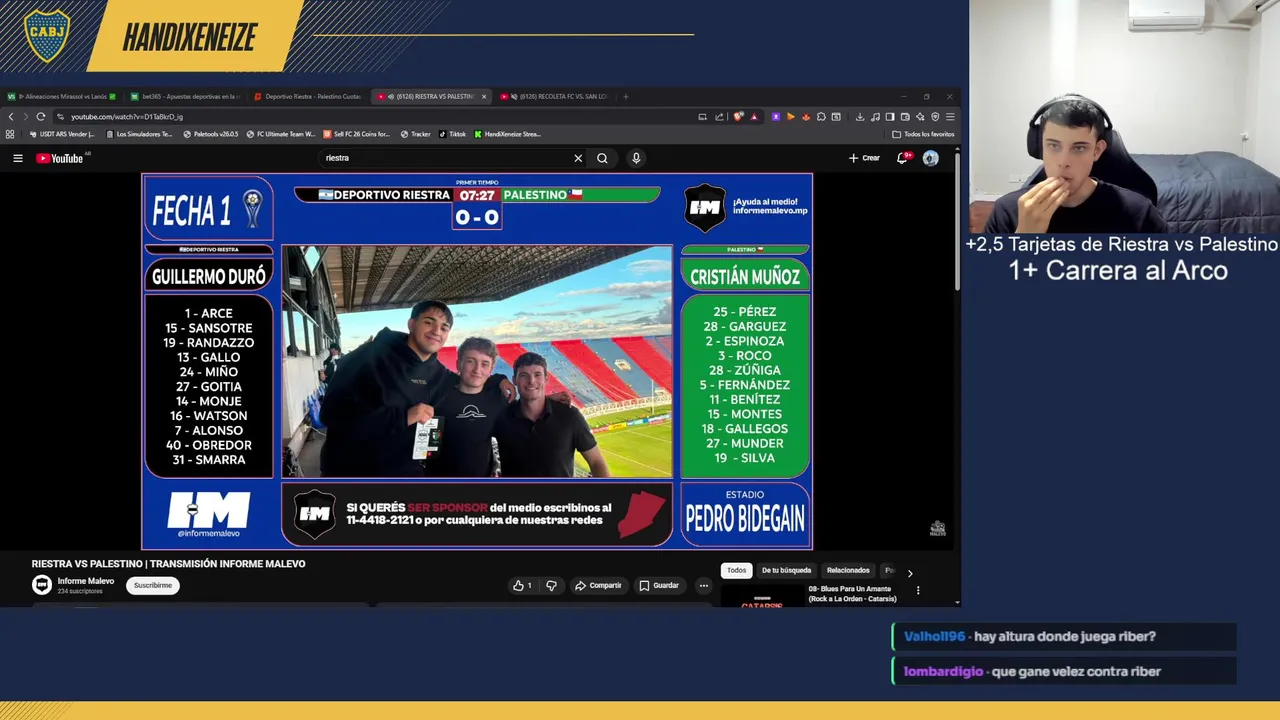Click the Crear button
Screen dimensions: 1280x720
(864, 158)
